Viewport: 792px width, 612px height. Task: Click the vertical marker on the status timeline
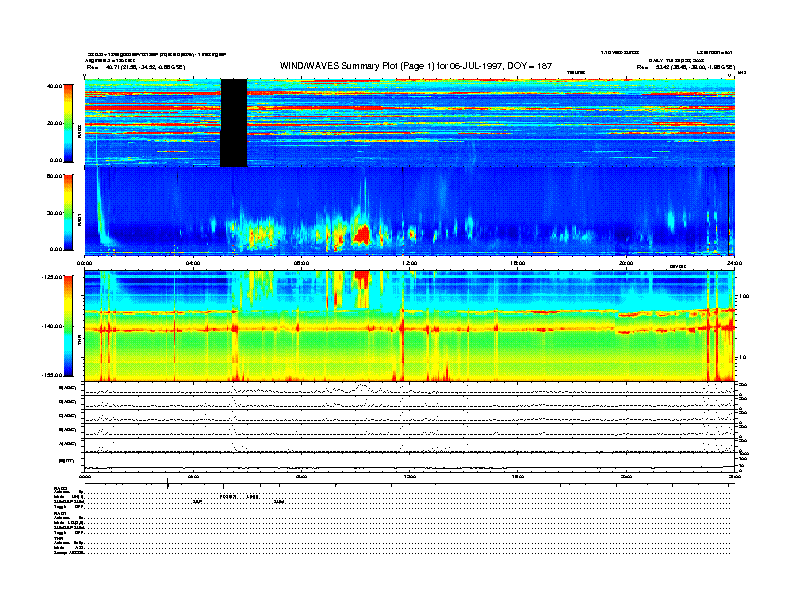[168, 484]
